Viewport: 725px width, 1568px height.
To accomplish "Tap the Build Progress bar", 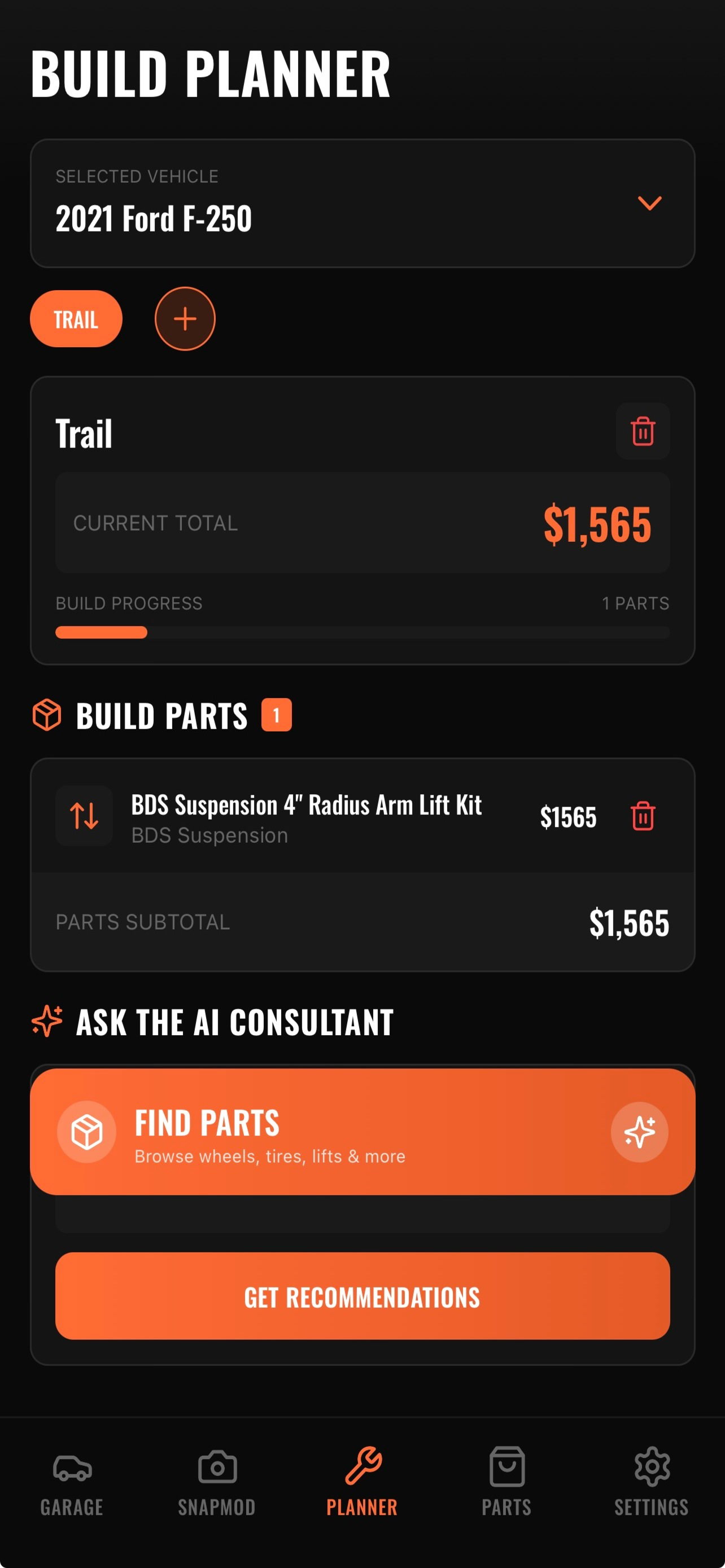I will tap(363, 632).
